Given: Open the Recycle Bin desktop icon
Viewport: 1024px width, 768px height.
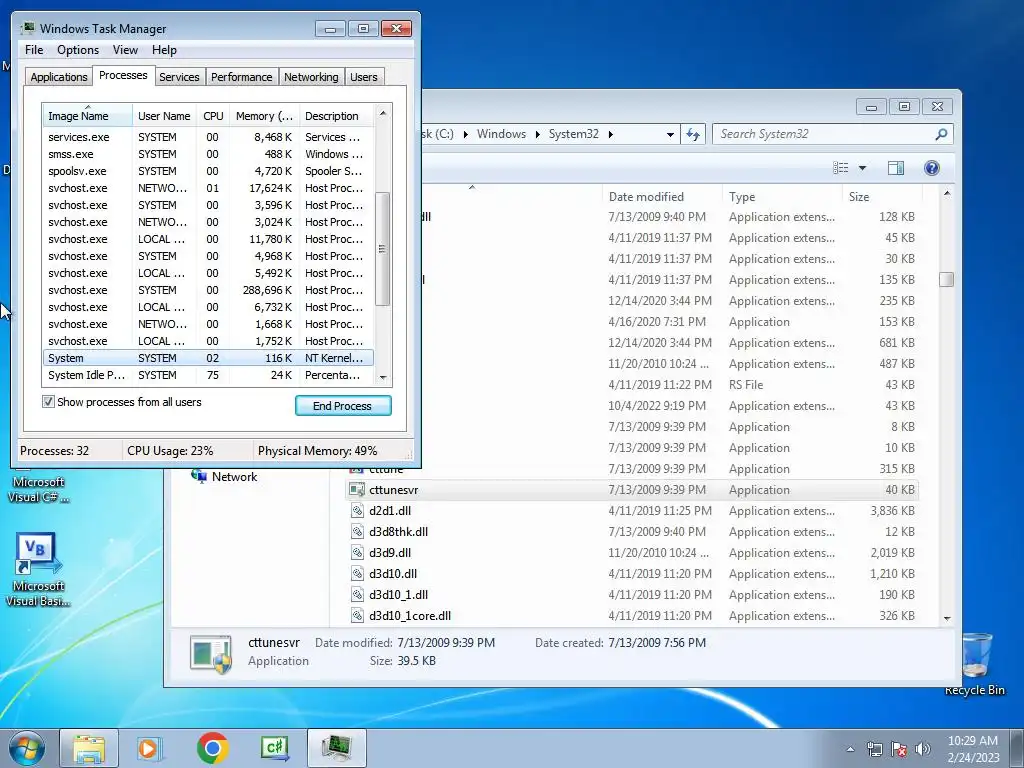Looking at the screenshot, I should tap(975, 664).
